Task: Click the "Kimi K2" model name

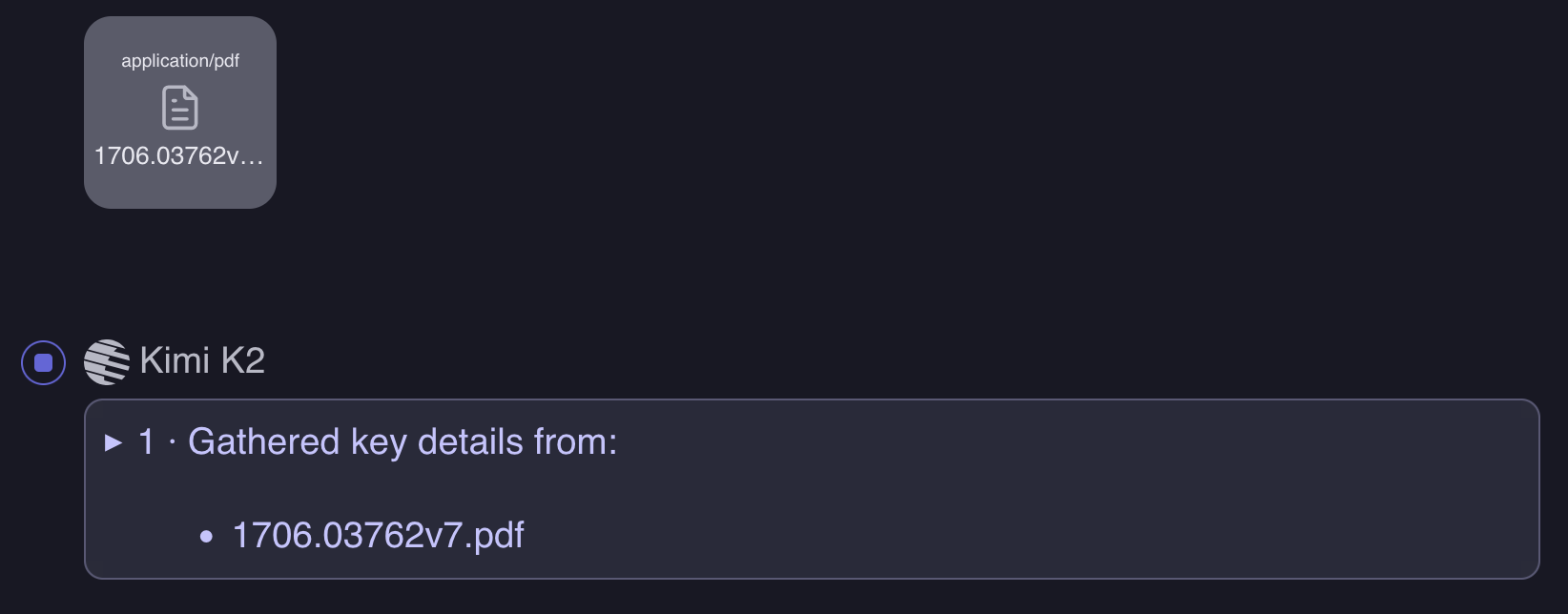Action: coord(202,361)
